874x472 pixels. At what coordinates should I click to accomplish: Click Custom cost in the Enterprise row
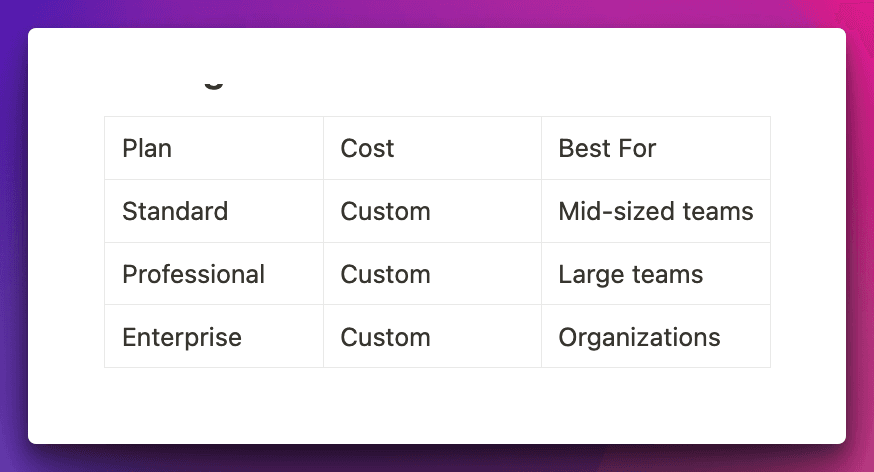385,338
